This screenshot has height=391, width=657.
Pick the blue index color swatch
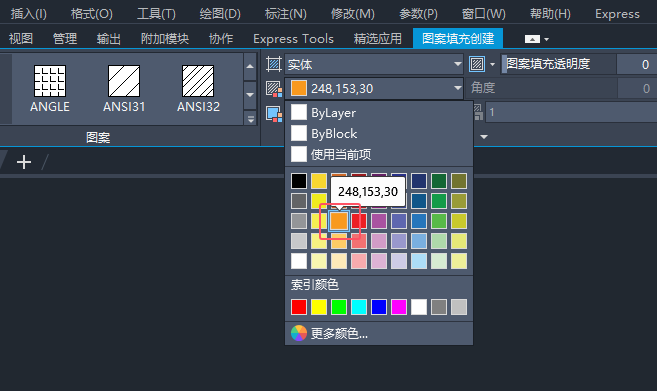(379, 307)
